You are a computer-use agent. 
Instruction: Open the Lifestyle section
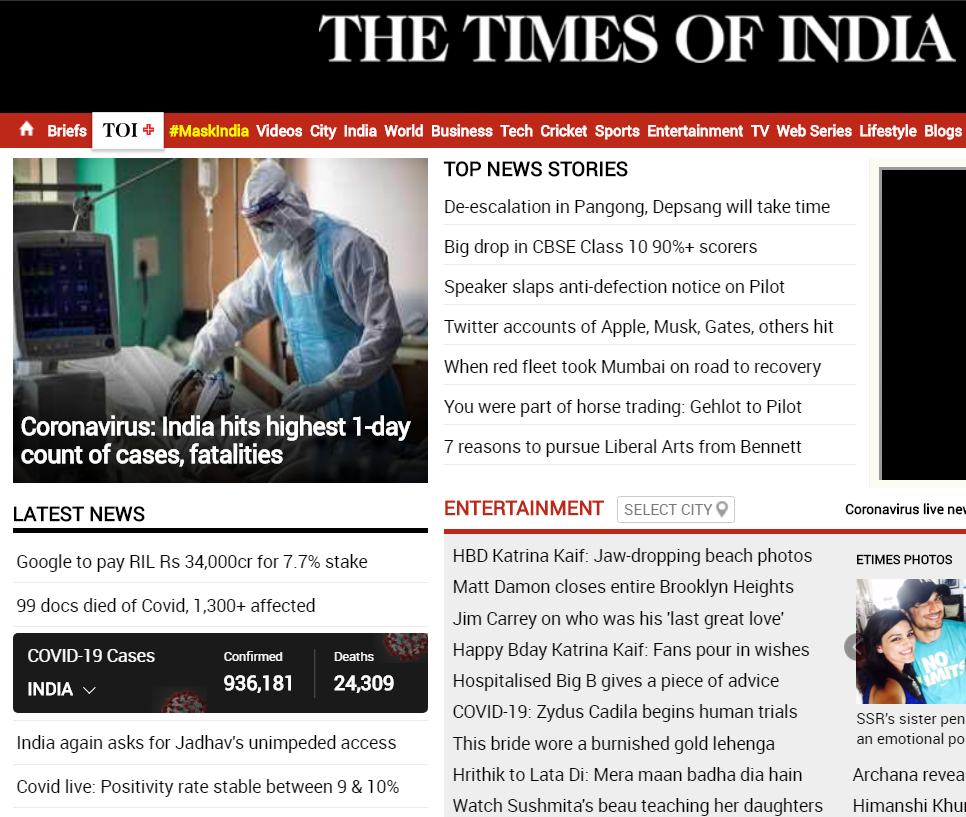pos(888,131)
